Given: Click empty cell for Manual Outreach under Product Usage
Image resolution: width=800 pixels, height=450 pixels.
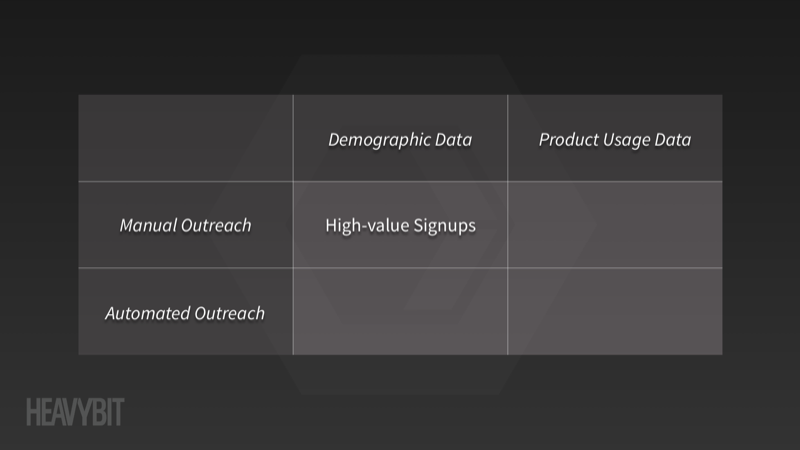Looking at the screenshot, I should point(615,225).
